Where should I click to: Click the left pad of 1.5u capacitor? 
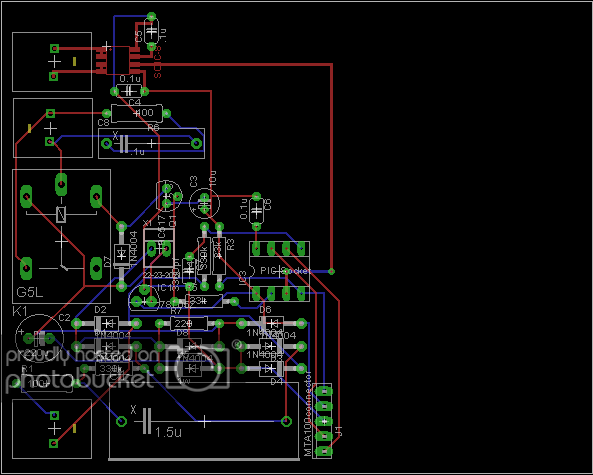point(121,421)
